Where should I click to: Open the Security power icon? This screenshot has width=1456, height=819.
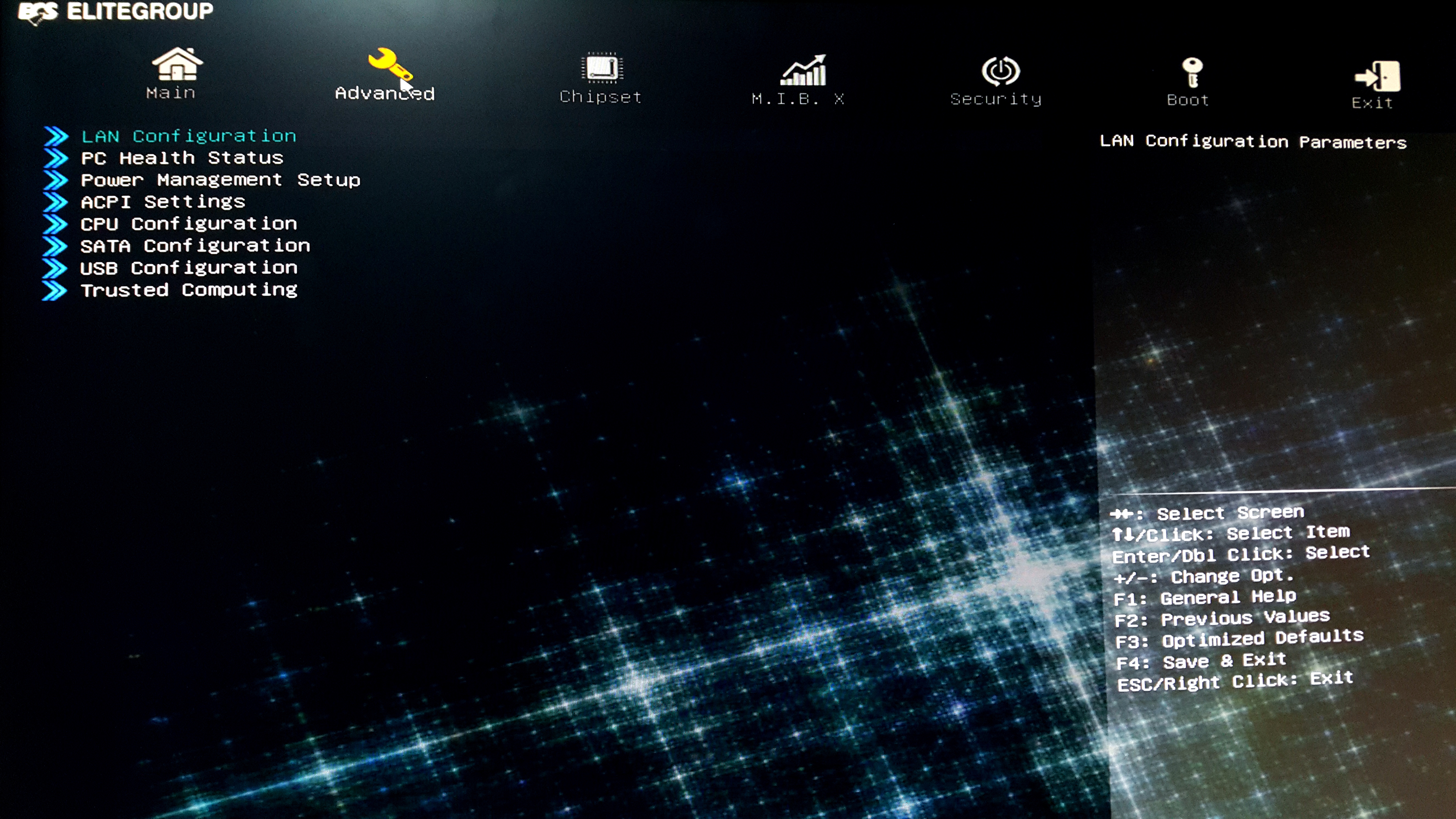click(x=1000, y=71)
